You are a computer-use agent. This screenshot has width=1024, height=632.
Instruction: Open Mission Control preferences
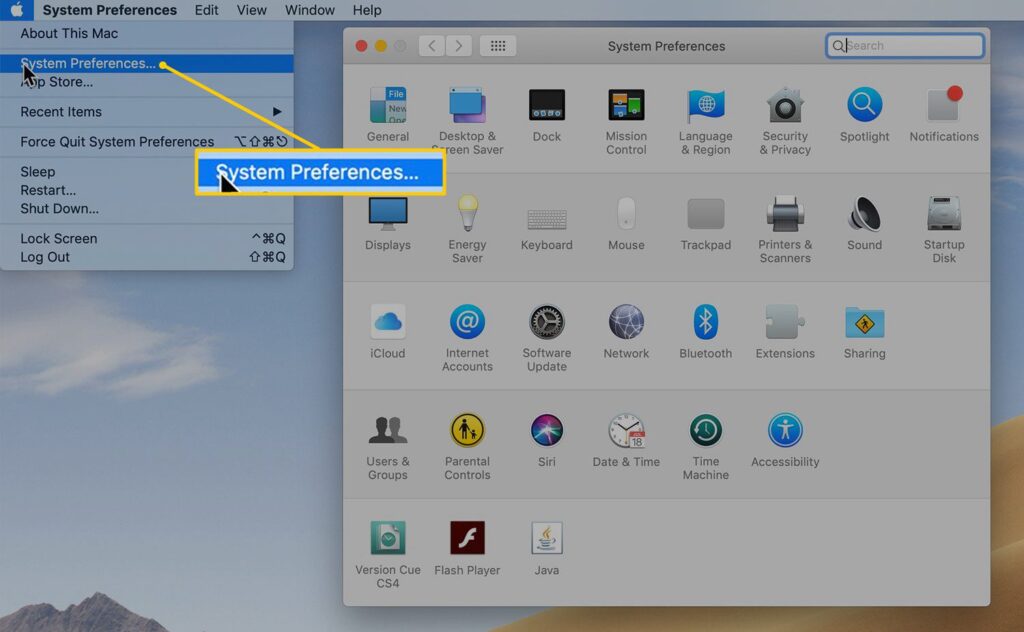click(x=626, y=104)
